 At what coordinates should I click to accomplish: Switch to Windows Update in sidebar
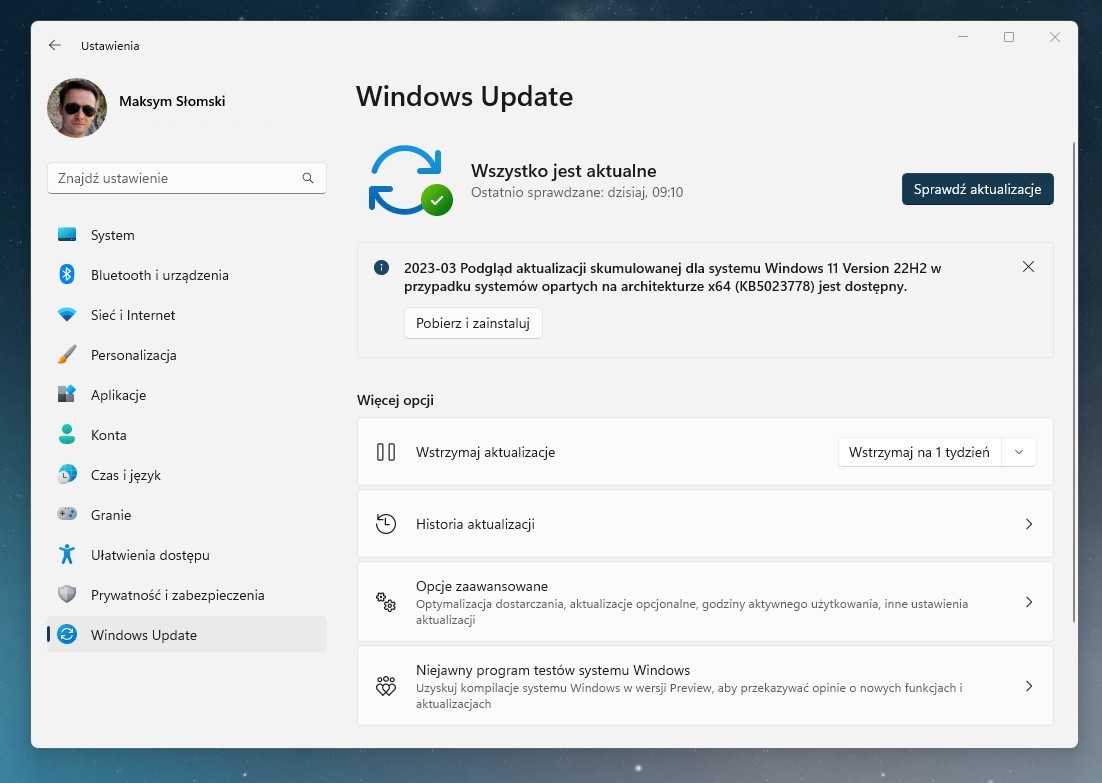[143, 634]
